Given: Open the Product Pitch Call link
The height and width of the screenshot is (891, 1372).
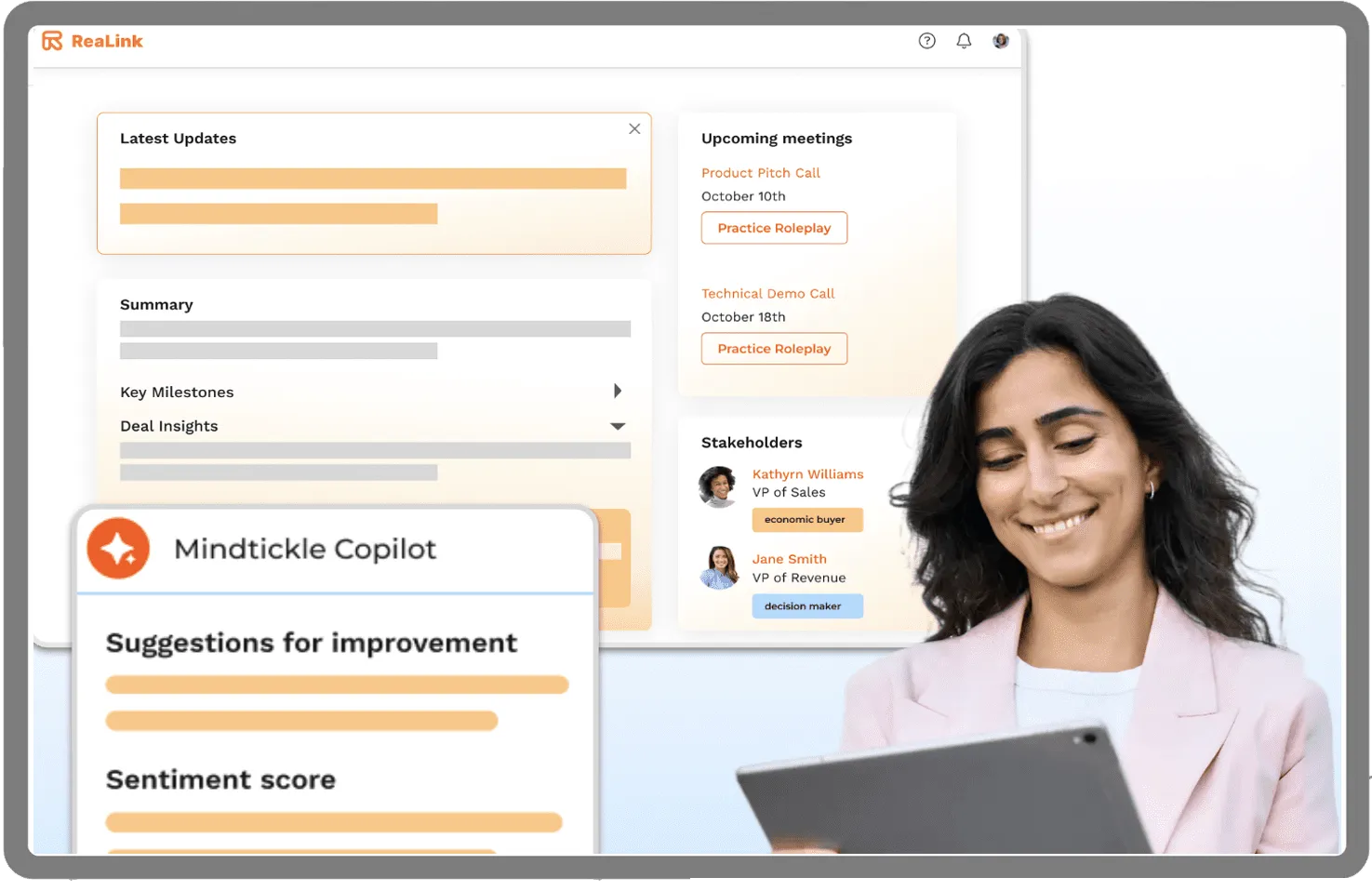Looking at the screenshot, I should [761, 173].
